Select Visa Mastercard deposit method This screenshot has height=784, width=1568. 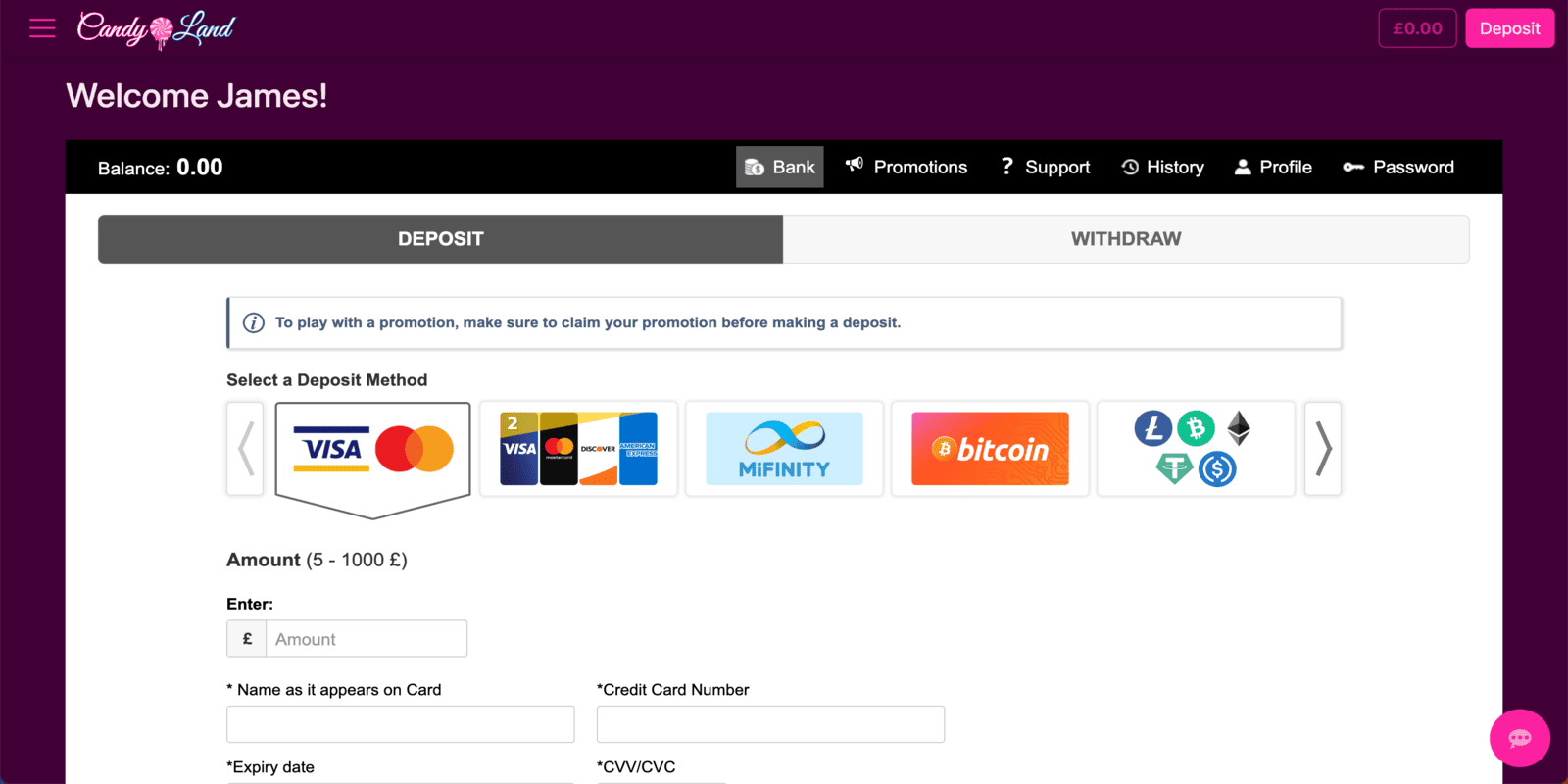point(372,450)
